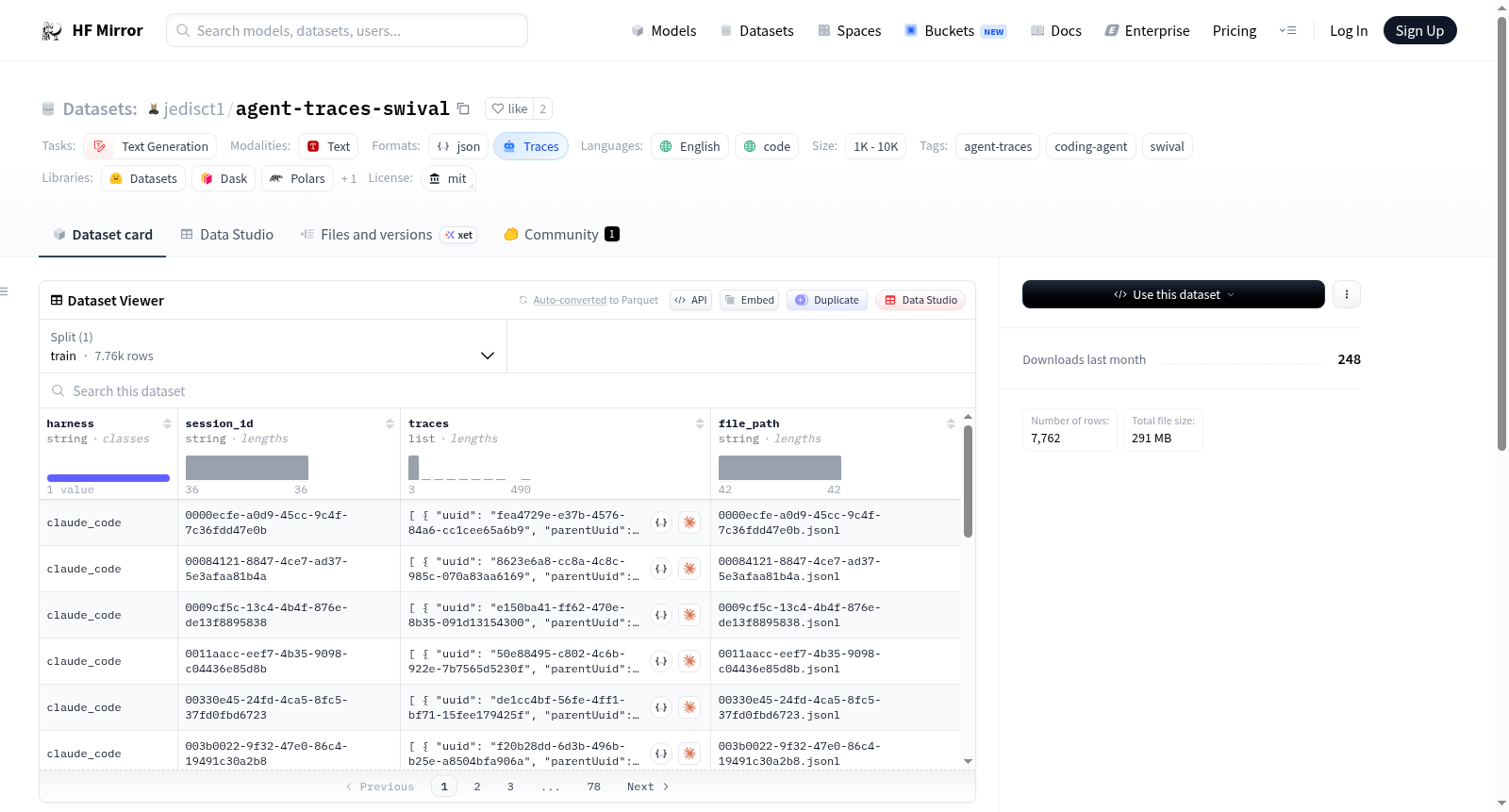Open Claude trace viewer for the fea4729e row

click(x=690, y=522)
